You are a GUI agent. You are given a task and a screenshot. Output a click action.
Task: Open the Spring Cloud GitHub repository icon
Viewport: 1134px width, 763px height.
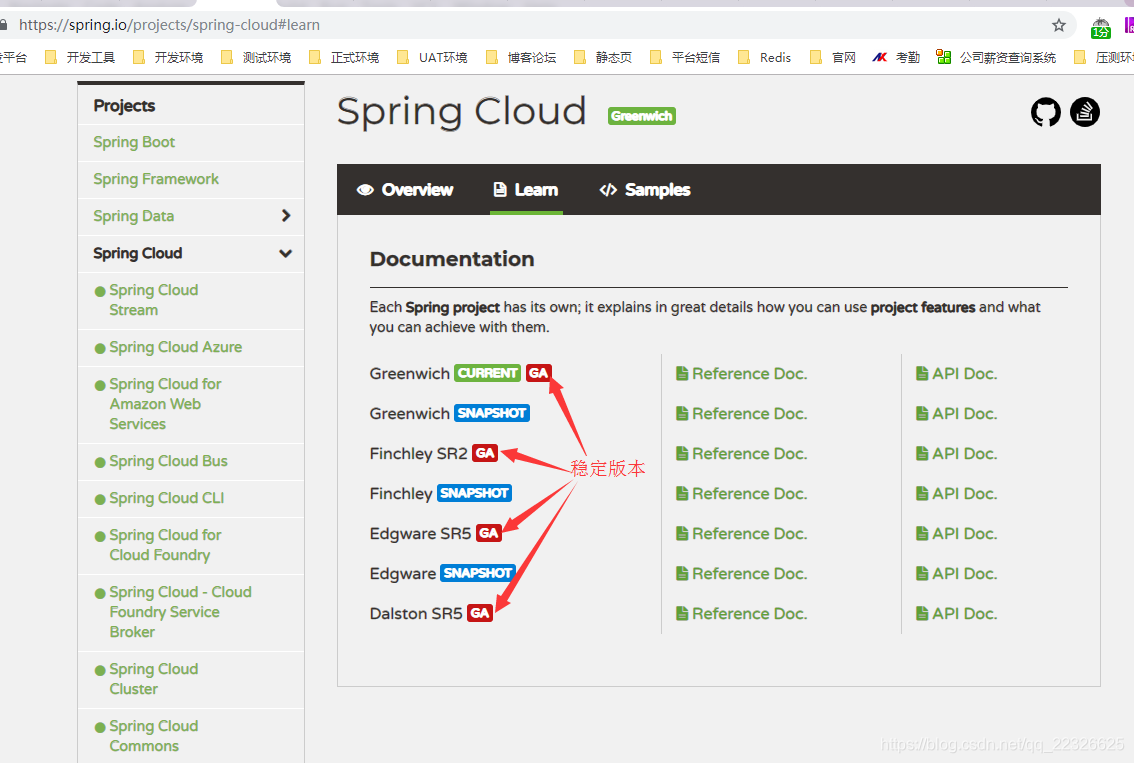[1045, 112]
